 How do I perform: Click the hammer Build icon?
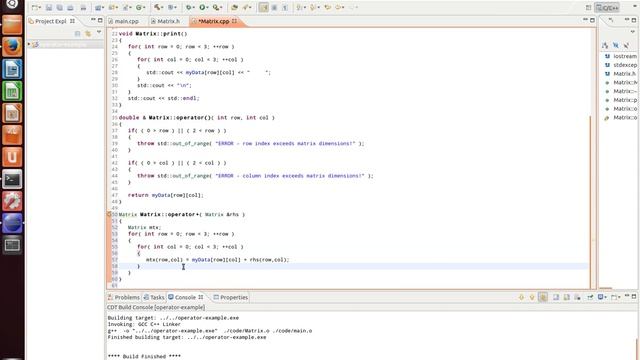tap(157, 7)
